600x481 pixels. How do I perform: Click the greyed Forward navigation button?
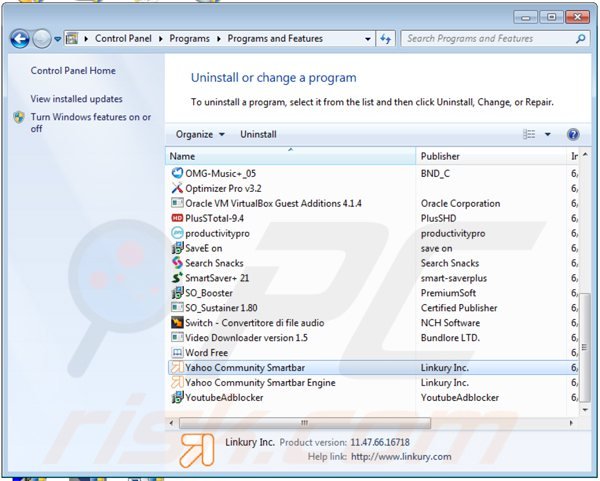pyautogui.click(x=42, y=39)
